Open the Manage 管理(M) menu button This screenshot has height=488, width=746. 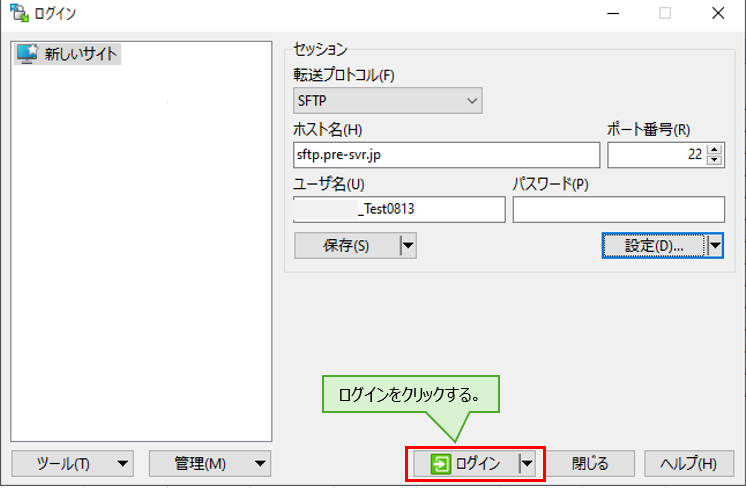click(x=210, y=463)
